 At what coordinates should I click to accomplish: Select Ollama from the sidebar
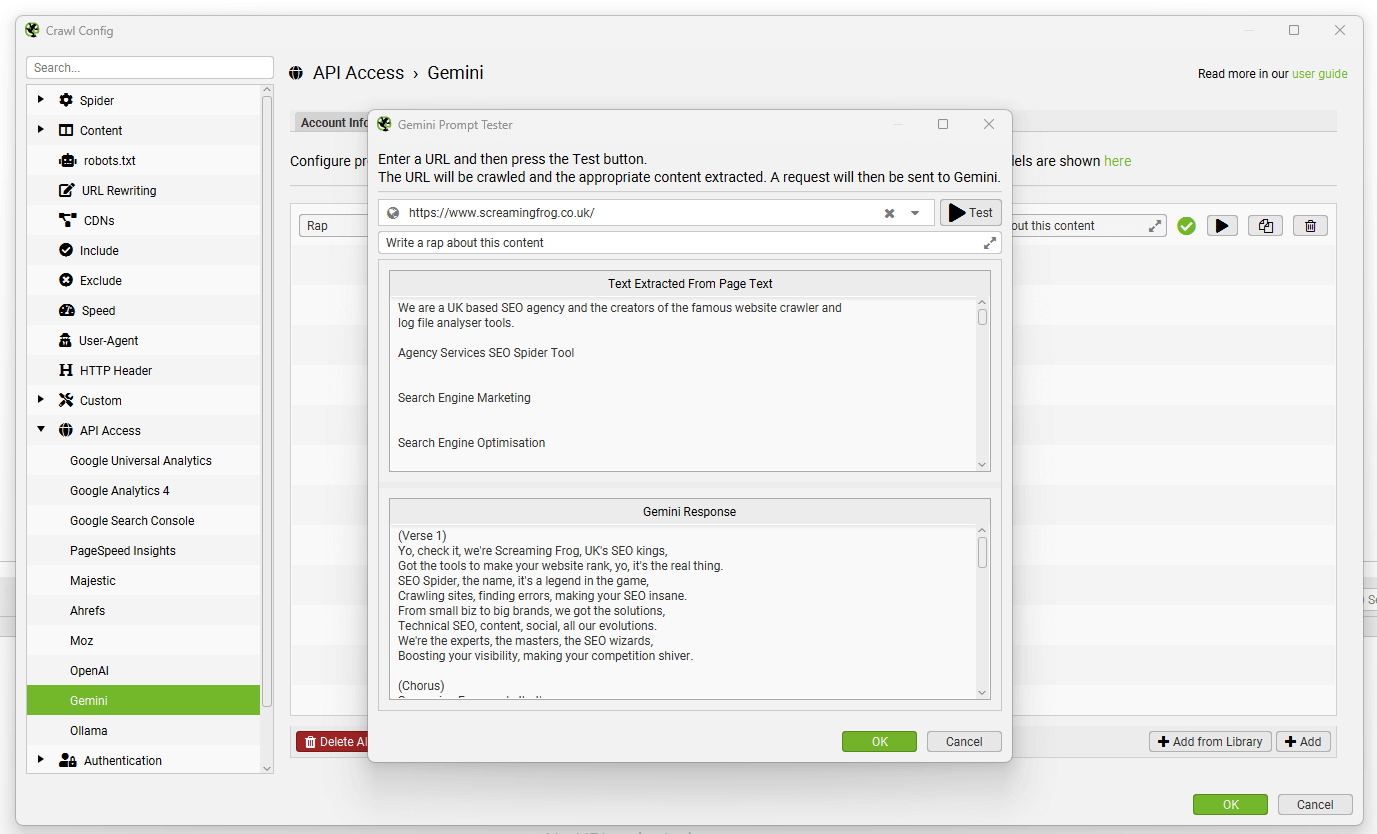point(88,731)
